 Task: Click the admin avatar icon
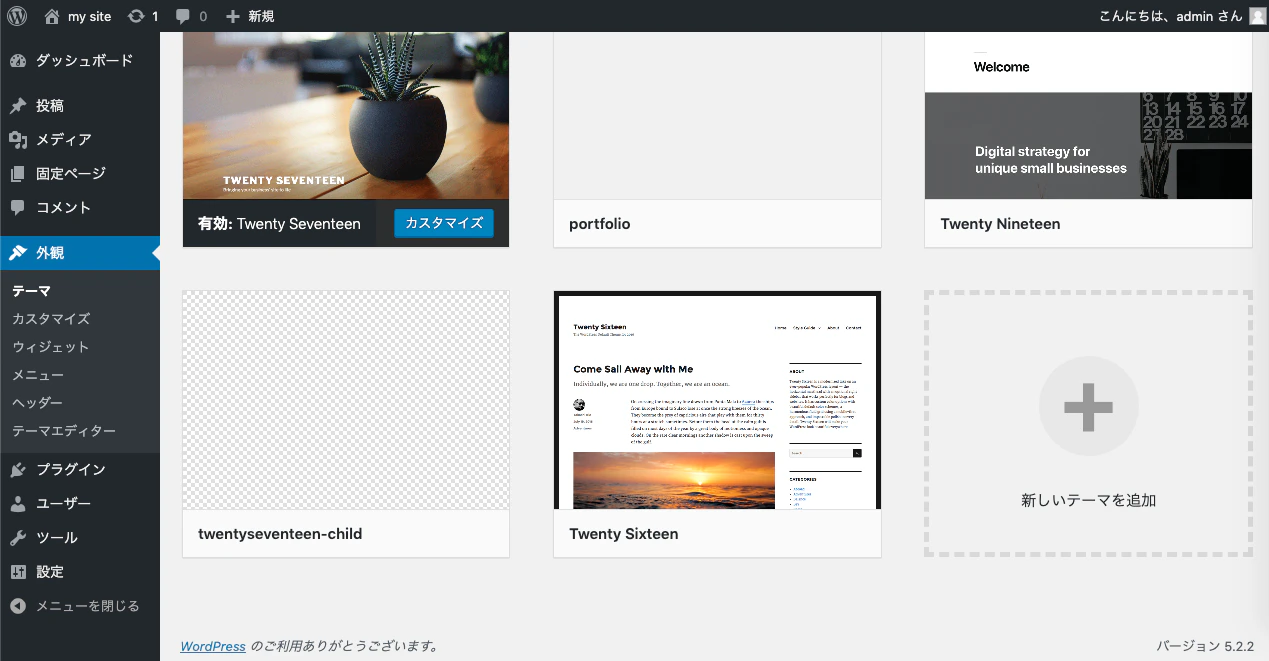click(1257, 16)
